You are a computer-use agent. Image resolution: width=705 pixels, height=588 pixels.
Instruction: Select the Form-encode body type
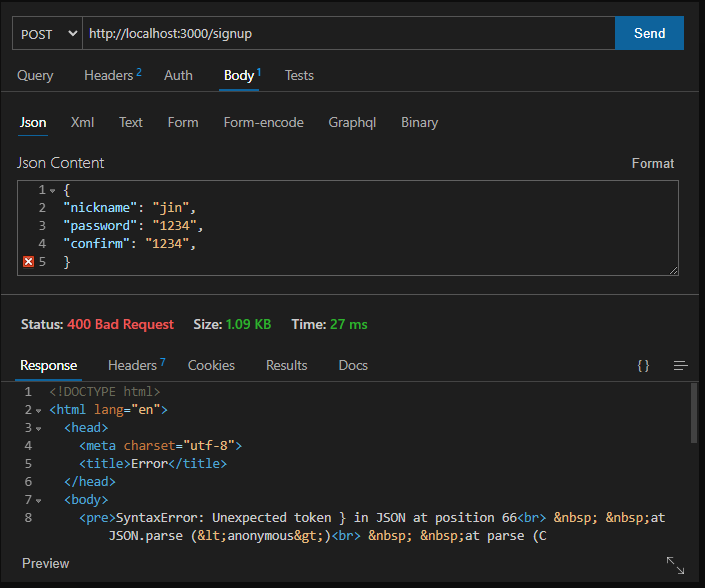coord(263,122)
